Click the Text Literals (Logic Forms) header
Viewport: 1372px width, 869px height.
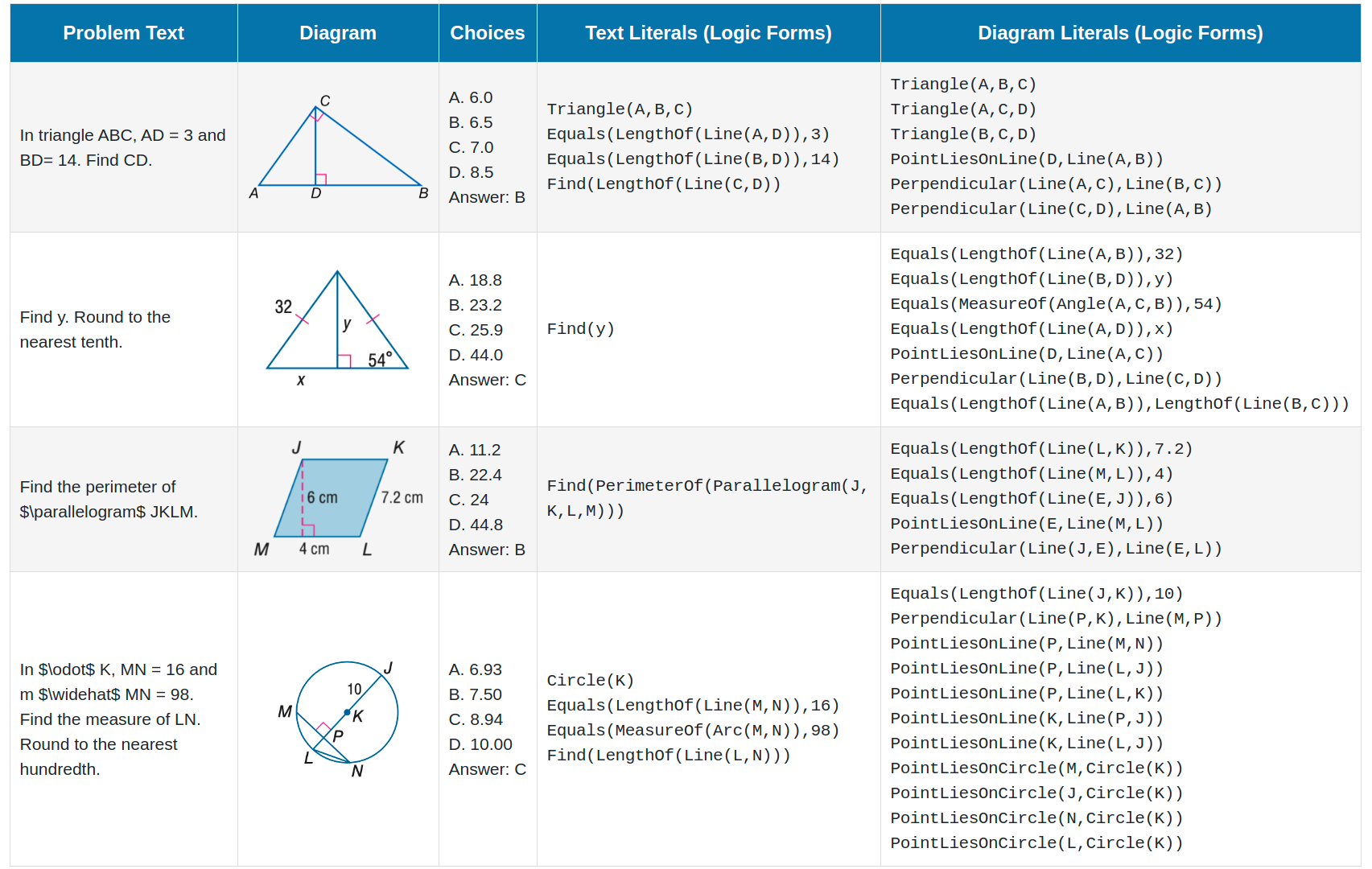coord(708,33)
